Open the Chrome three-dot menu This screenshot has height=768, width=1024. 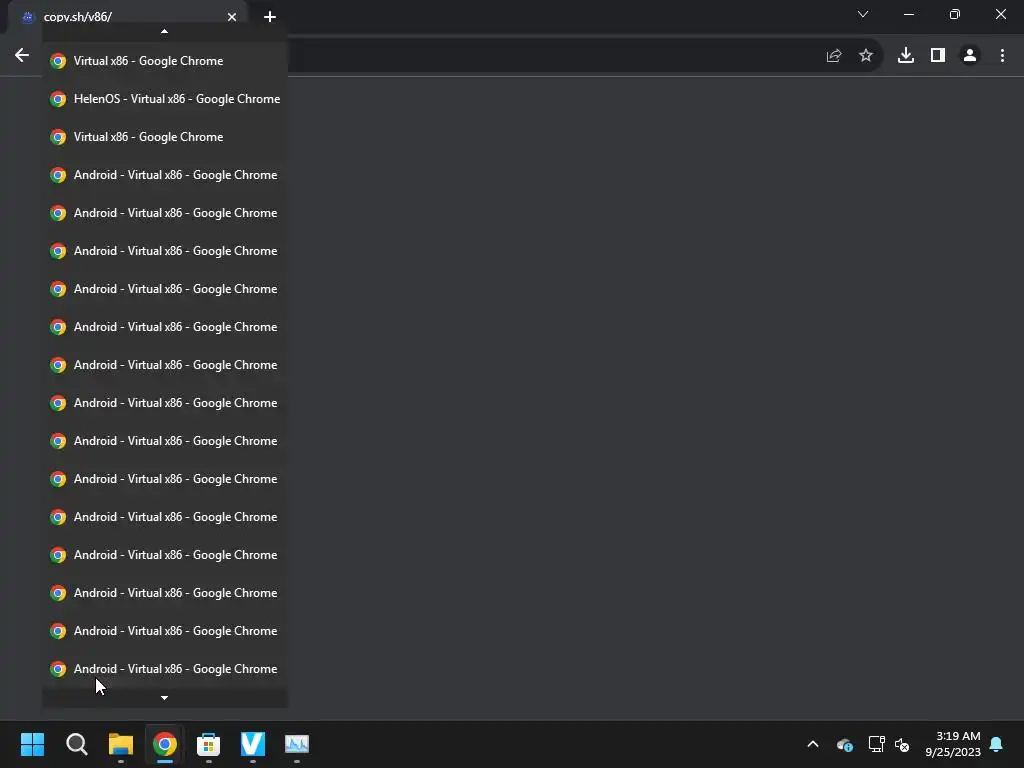1002,56
